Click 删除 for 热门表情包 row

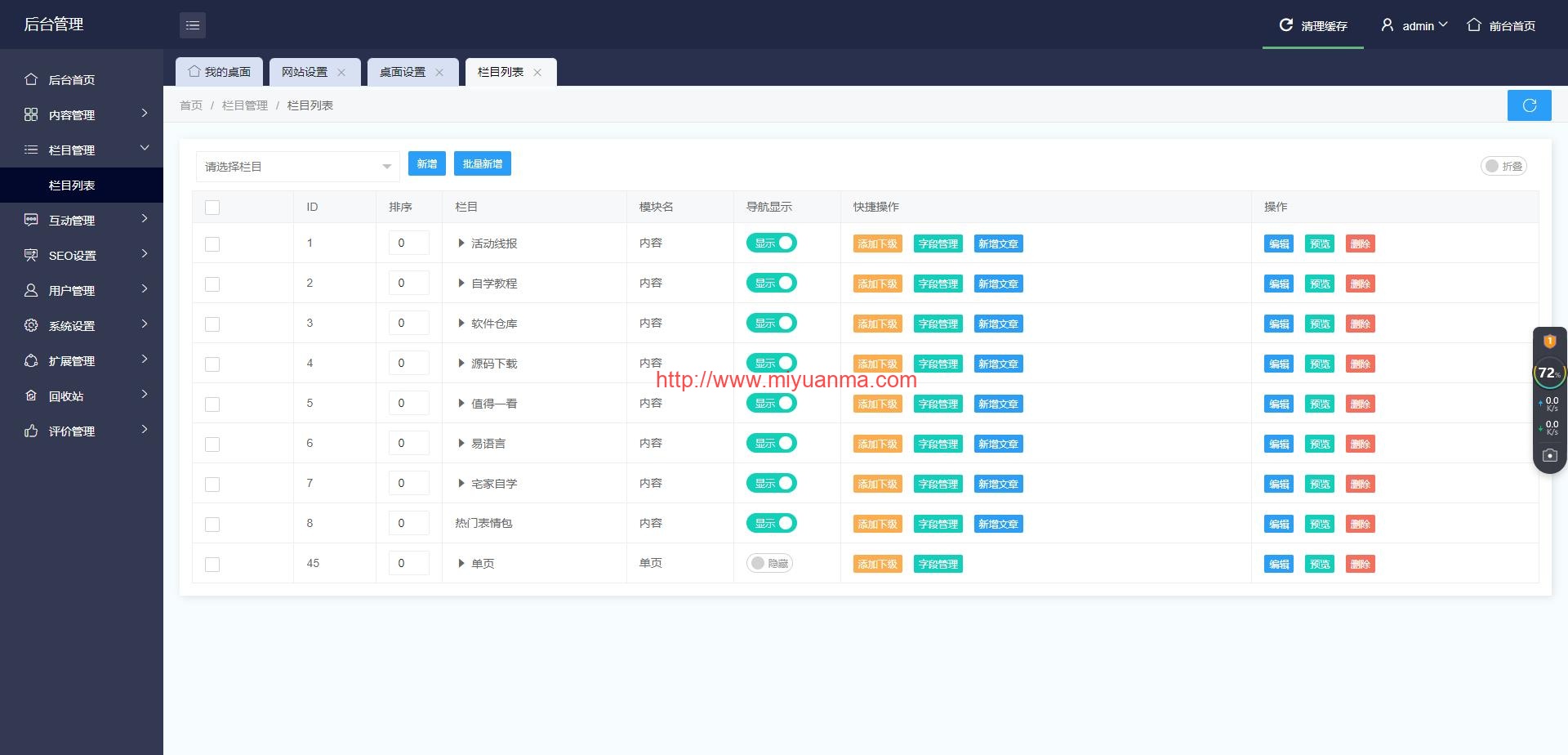click(1360, 525)
